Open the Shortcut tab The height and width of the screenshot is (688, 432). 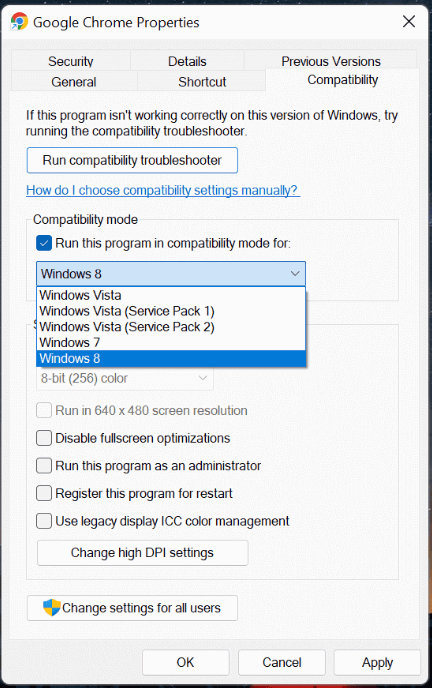[x=202, y=82]
